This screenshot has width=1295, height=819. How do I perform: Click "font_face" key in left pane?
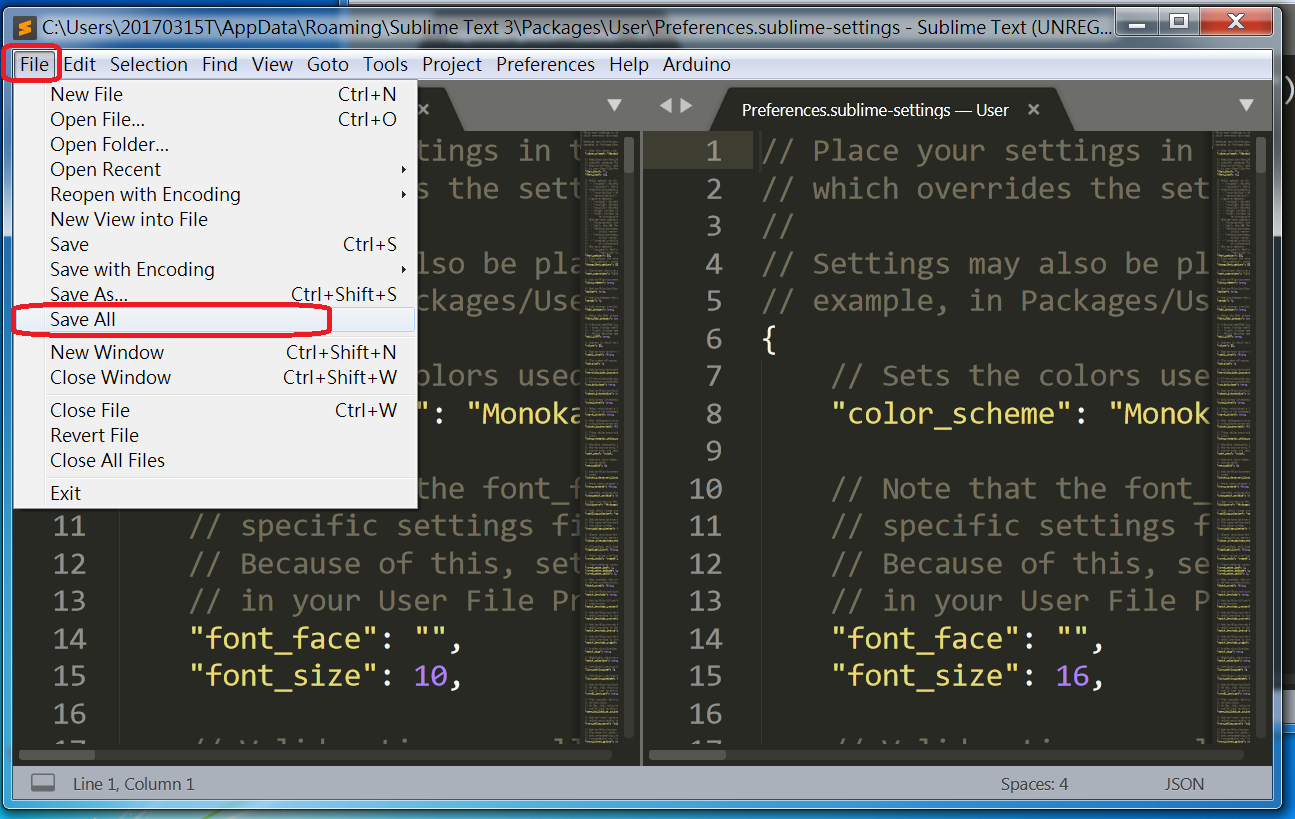284,639
